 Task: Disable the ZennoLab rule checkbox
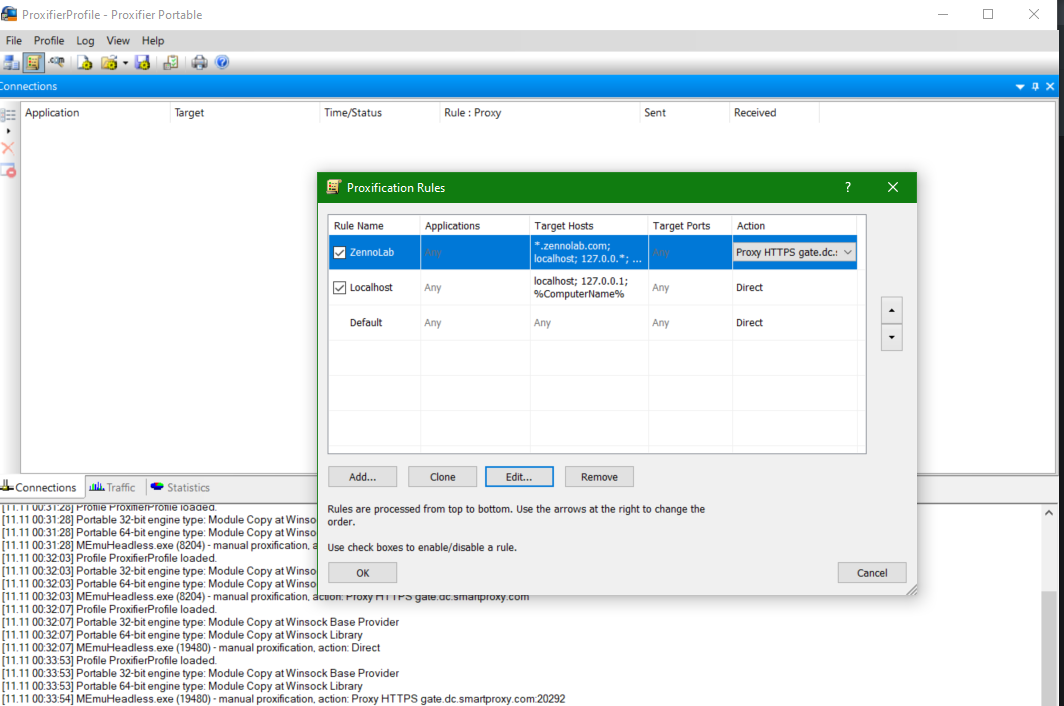(340, 252)
